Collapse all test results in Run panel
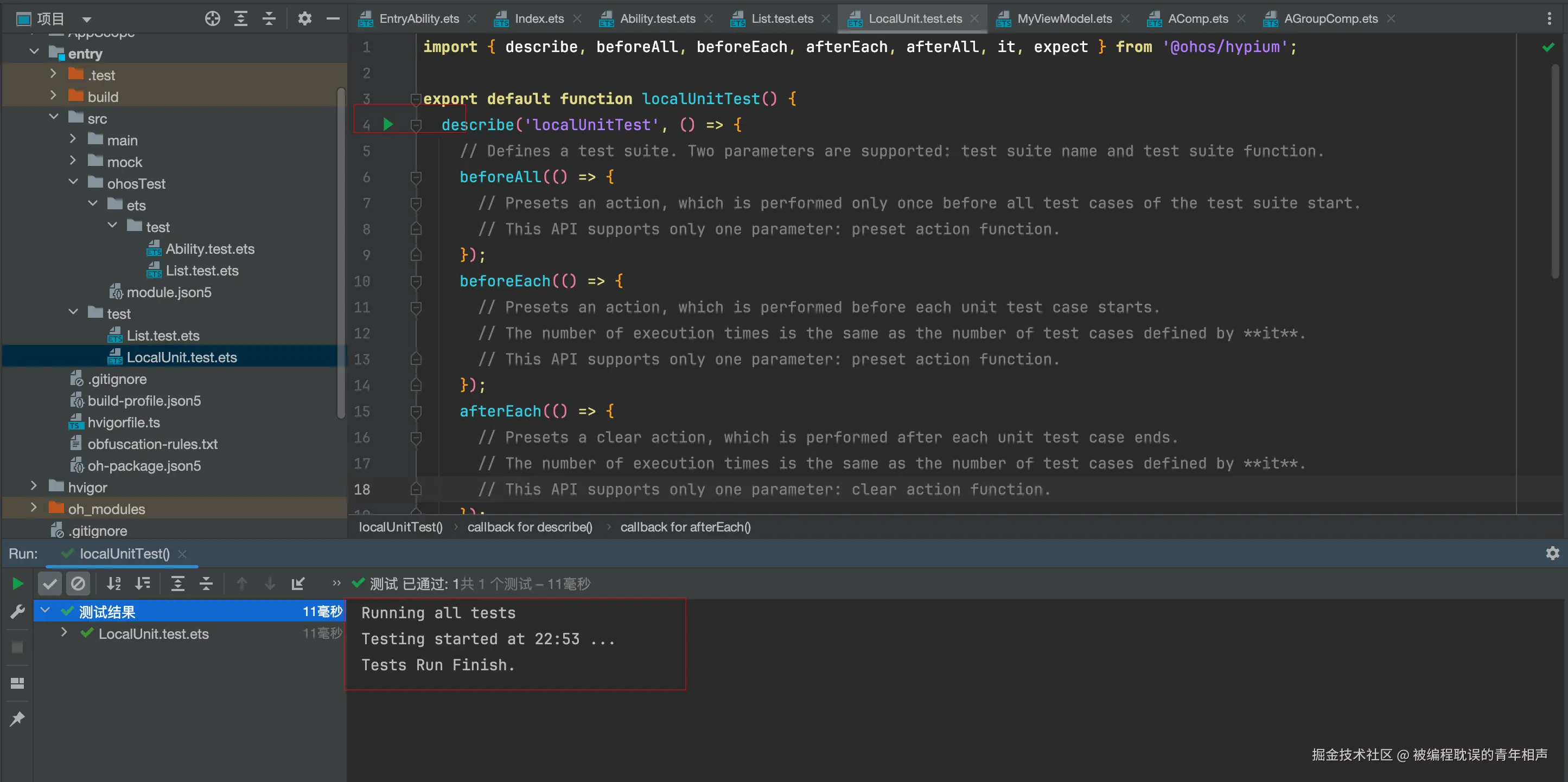1568x782 pixels. click(x=206, y=584)
